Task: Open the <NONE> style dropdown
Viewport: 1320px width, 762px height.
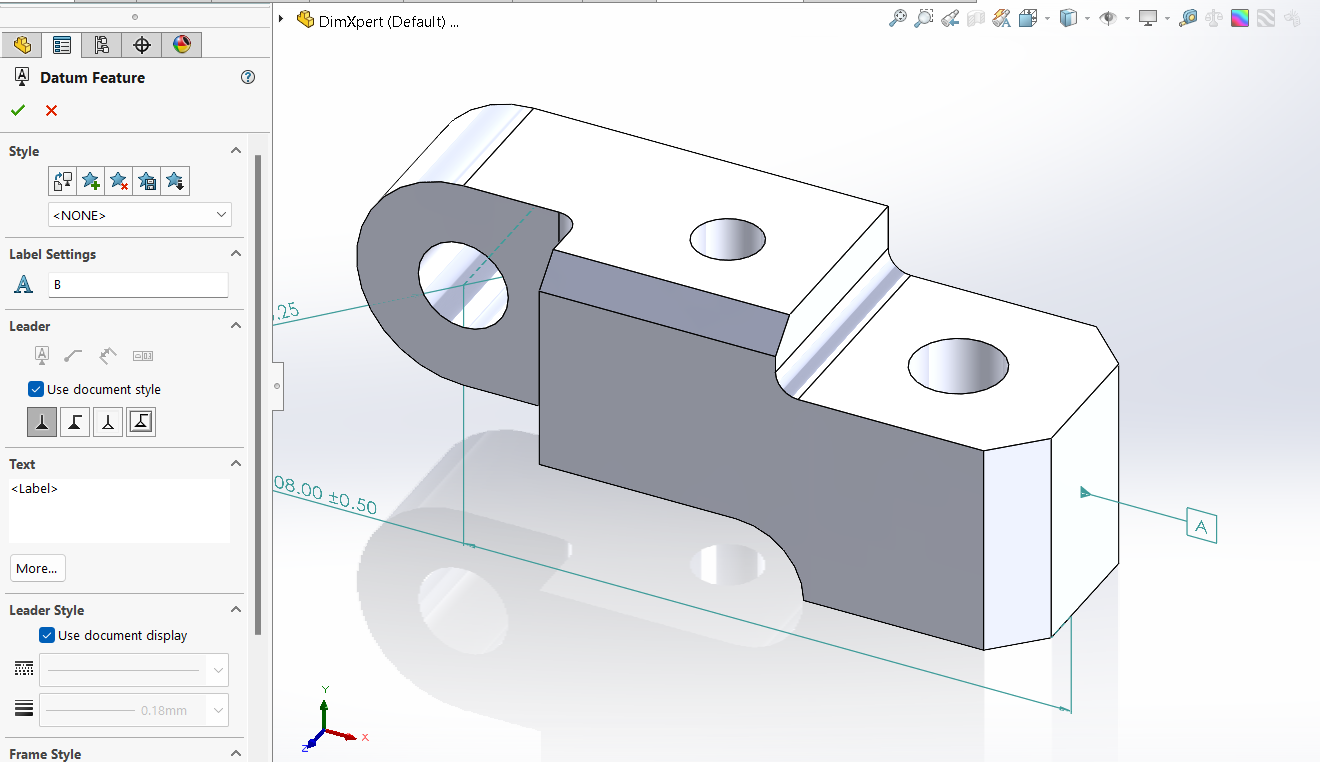Action: coord(139,214)
